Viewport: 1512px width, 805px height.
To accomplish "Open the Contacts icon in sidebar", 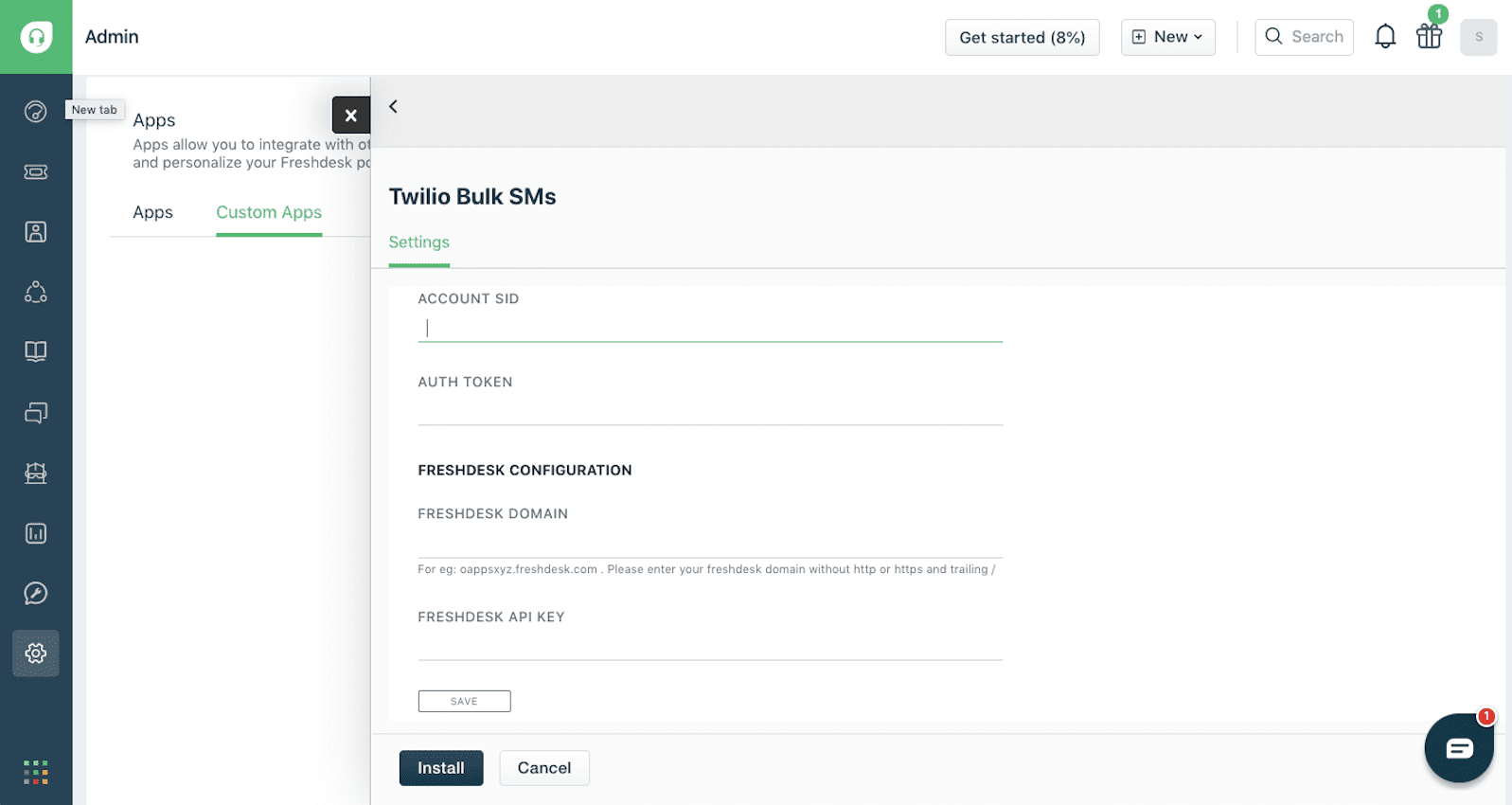I will point(35,232).
